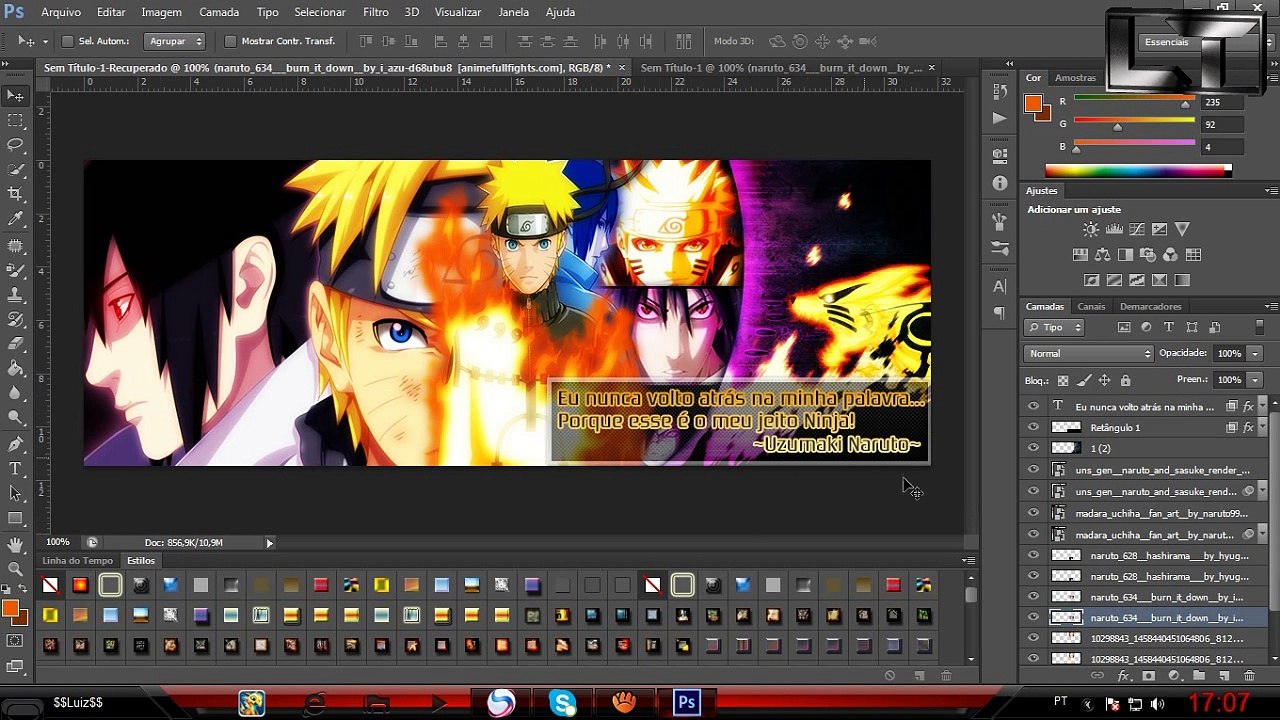Viewport: 1280px width, 720px height.
Task: Filter layers by type layers icon
Action: click(1168, 327)
